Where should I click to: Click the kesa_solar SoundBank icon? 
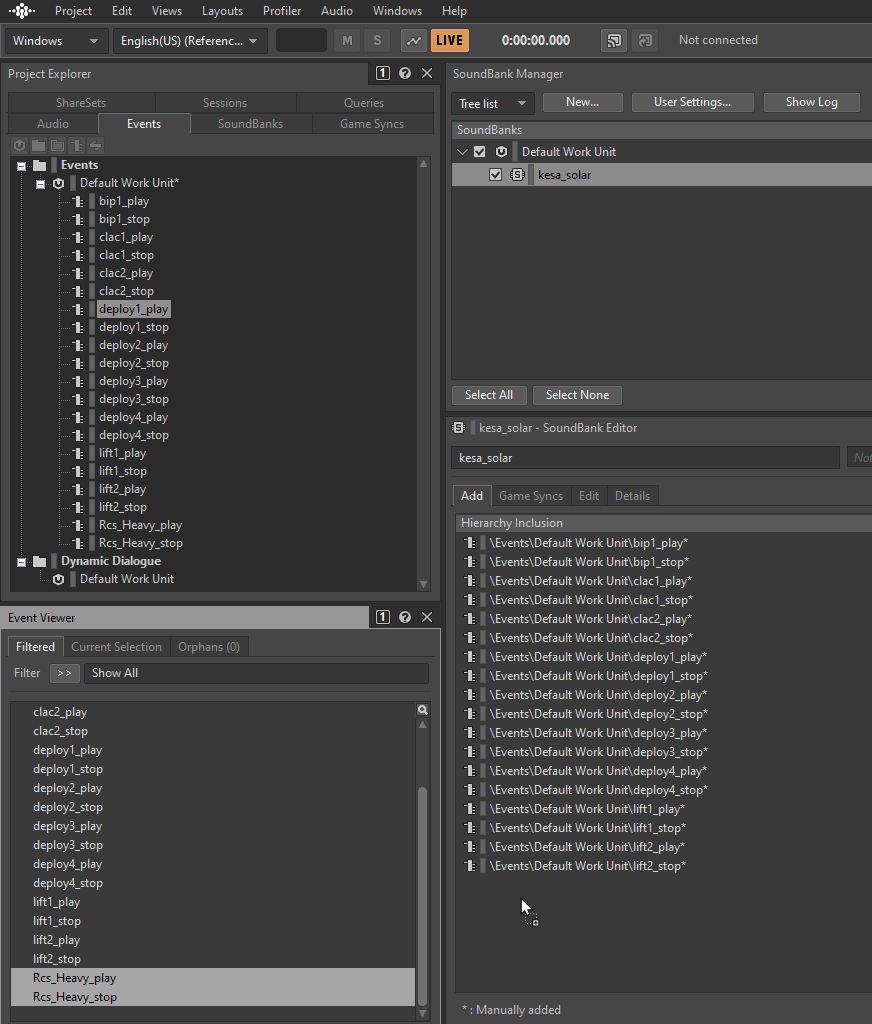coord(517,175)
